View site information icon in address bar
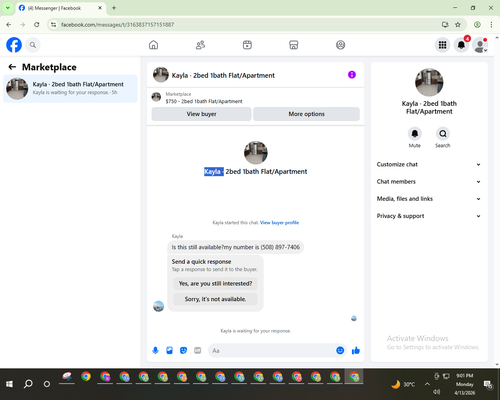 pos(53,25)
